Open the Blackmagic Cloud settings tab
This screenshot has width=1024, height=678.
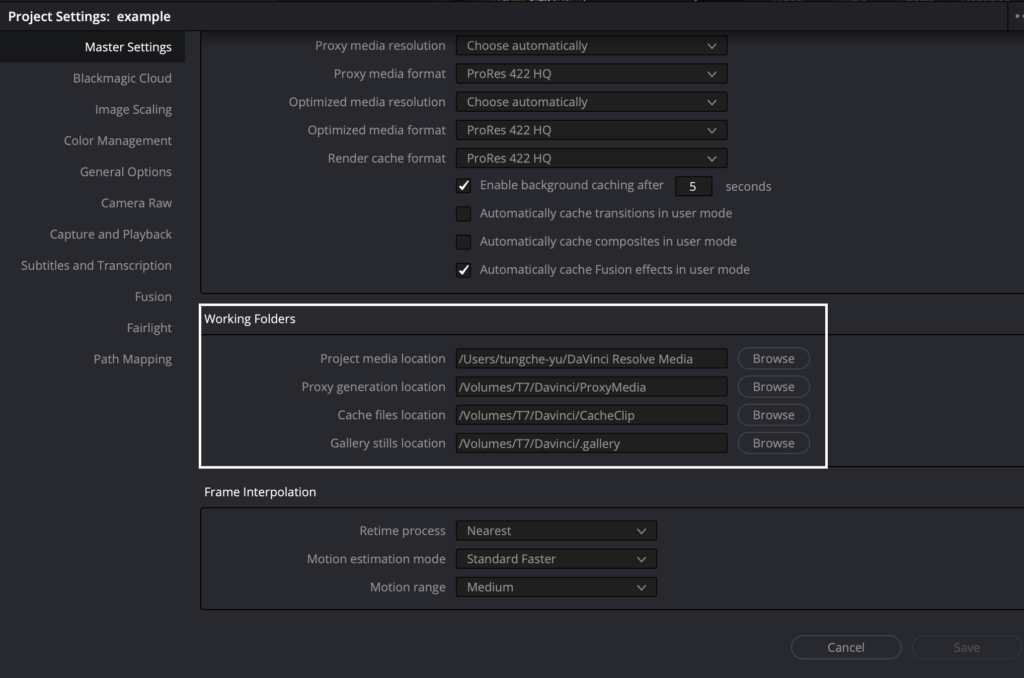click(x=122, y=78)
